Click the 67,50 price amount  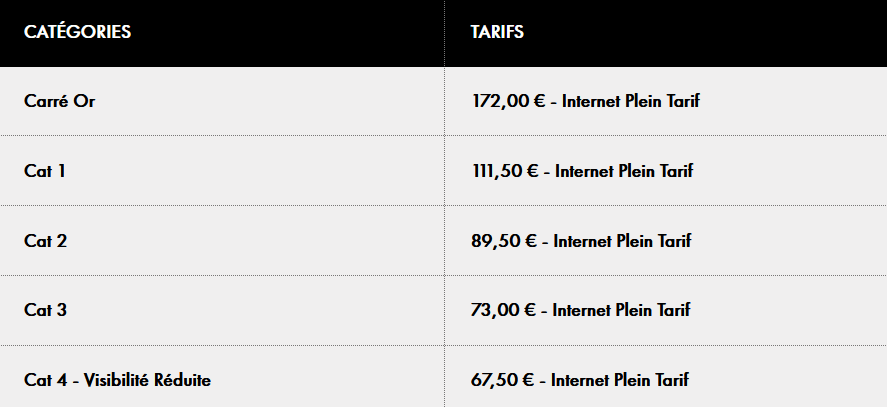click(493, 380)
